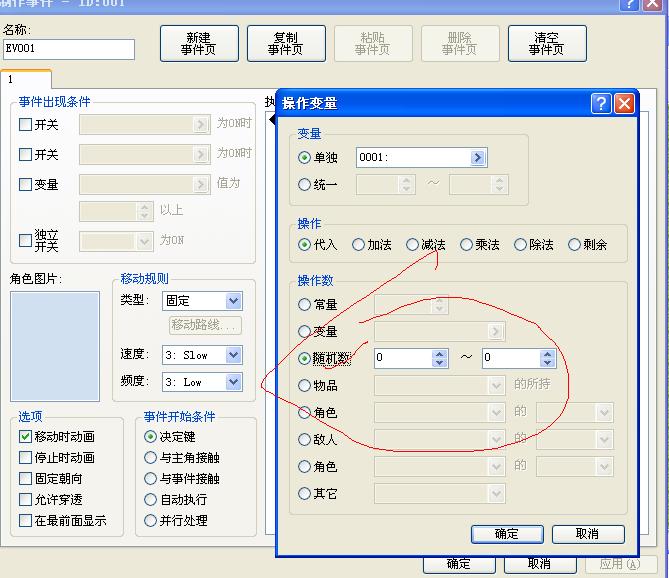Click 确定 in the 操作变量 dialog
The image size is (669, 578).
pos(507,534)
